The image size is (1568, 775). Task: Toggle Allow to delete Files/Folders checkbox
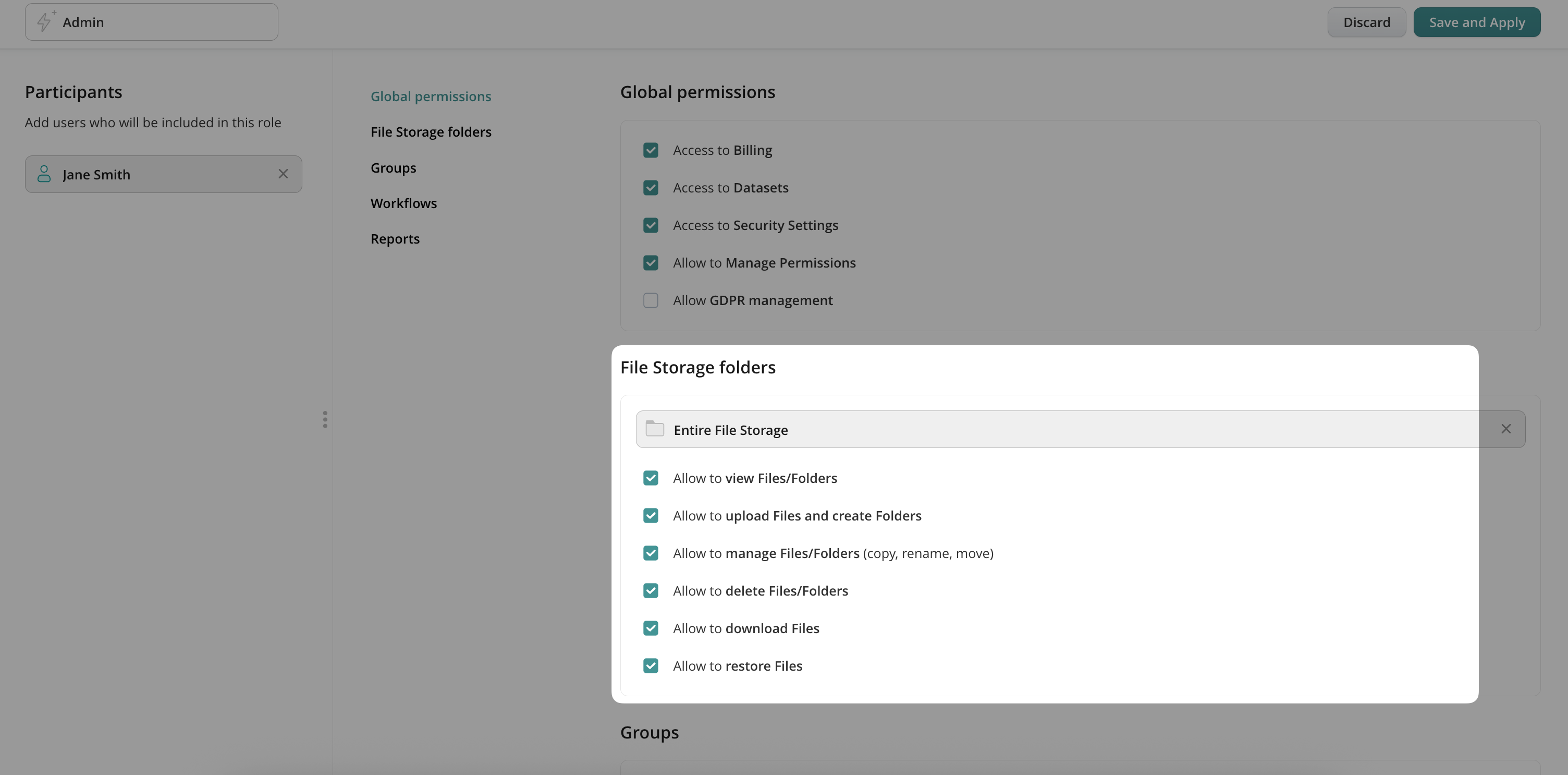(650, 590)
